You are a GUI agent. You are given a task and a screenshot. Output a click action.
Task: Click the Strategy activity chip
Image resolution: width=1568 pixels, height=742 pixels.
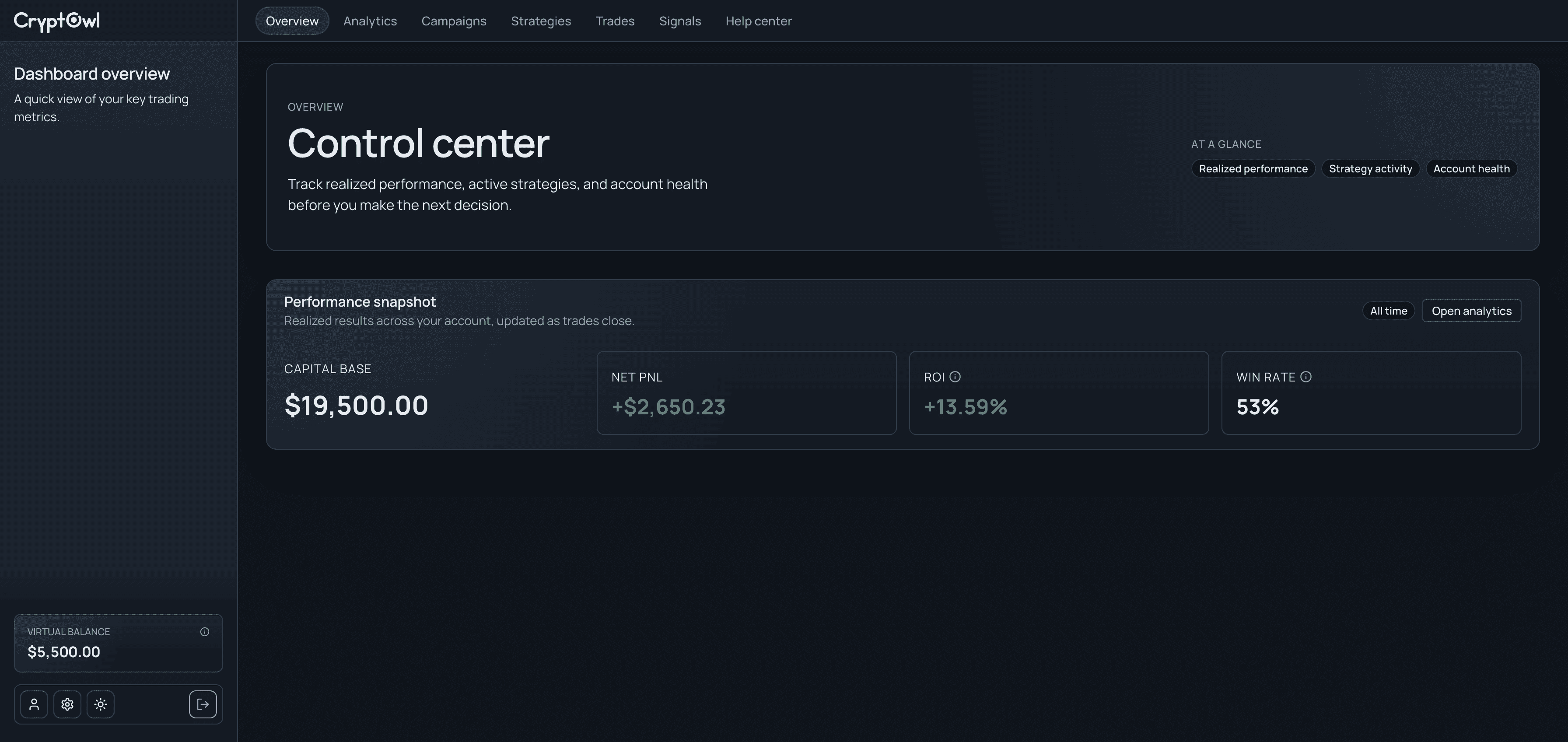tap(1370, 168)
